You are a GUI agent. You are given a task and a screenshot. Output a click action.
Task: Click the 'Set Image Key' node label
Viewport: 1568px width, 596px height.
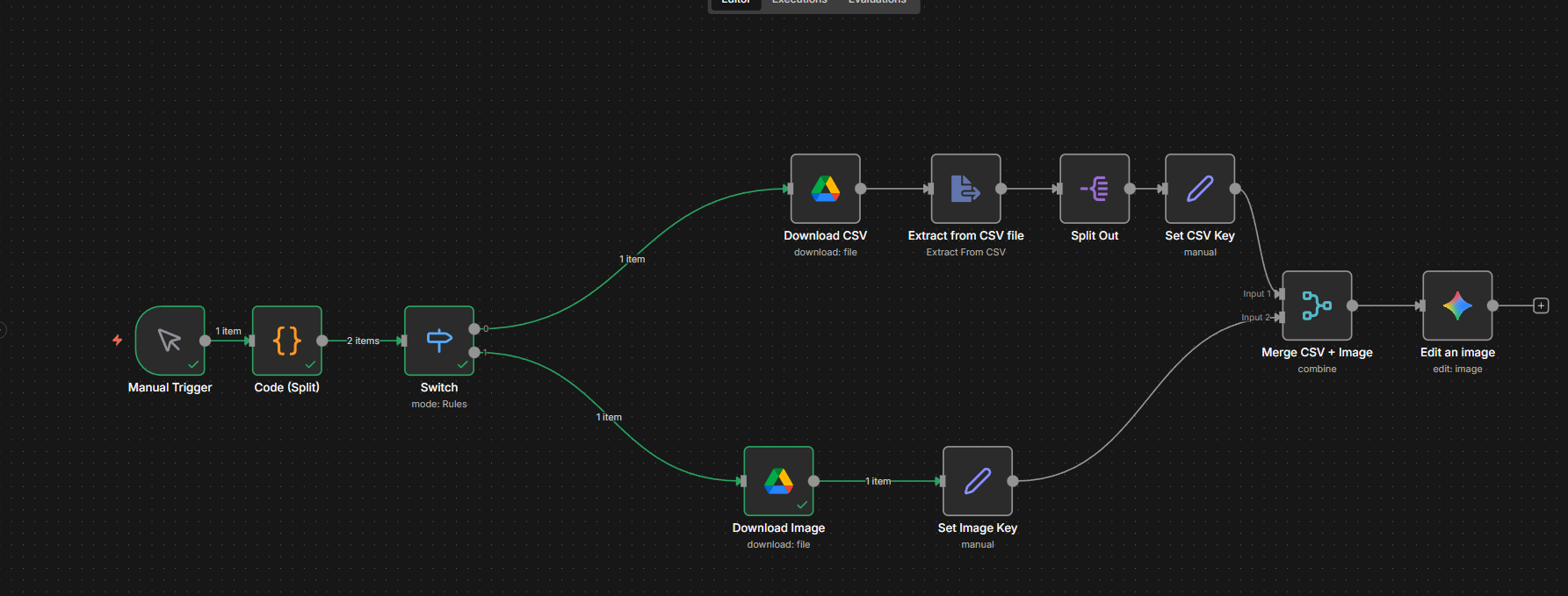[978, 528]
